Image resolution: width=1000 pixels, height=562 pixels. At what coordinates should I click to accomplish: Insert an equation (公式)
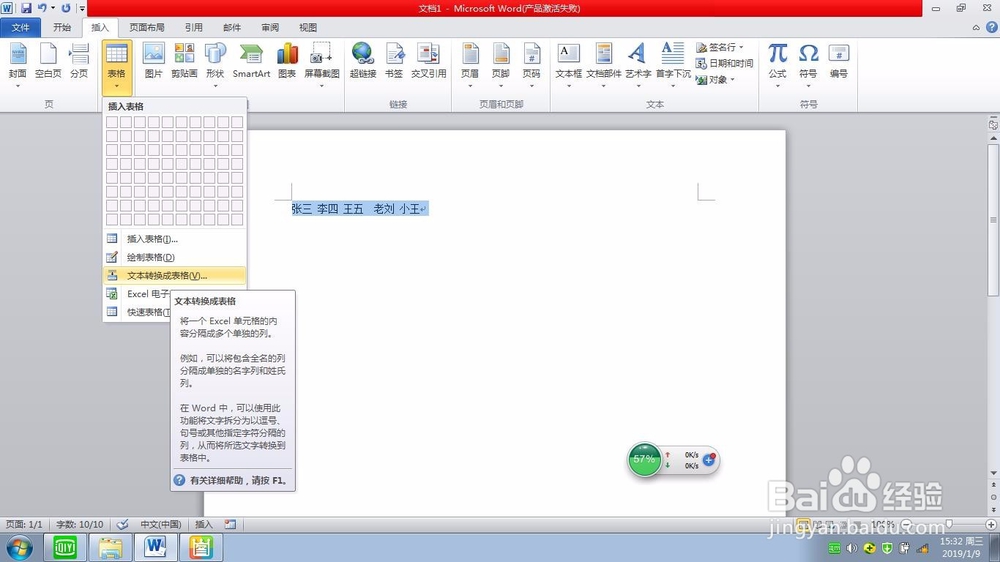click(777, 64)
